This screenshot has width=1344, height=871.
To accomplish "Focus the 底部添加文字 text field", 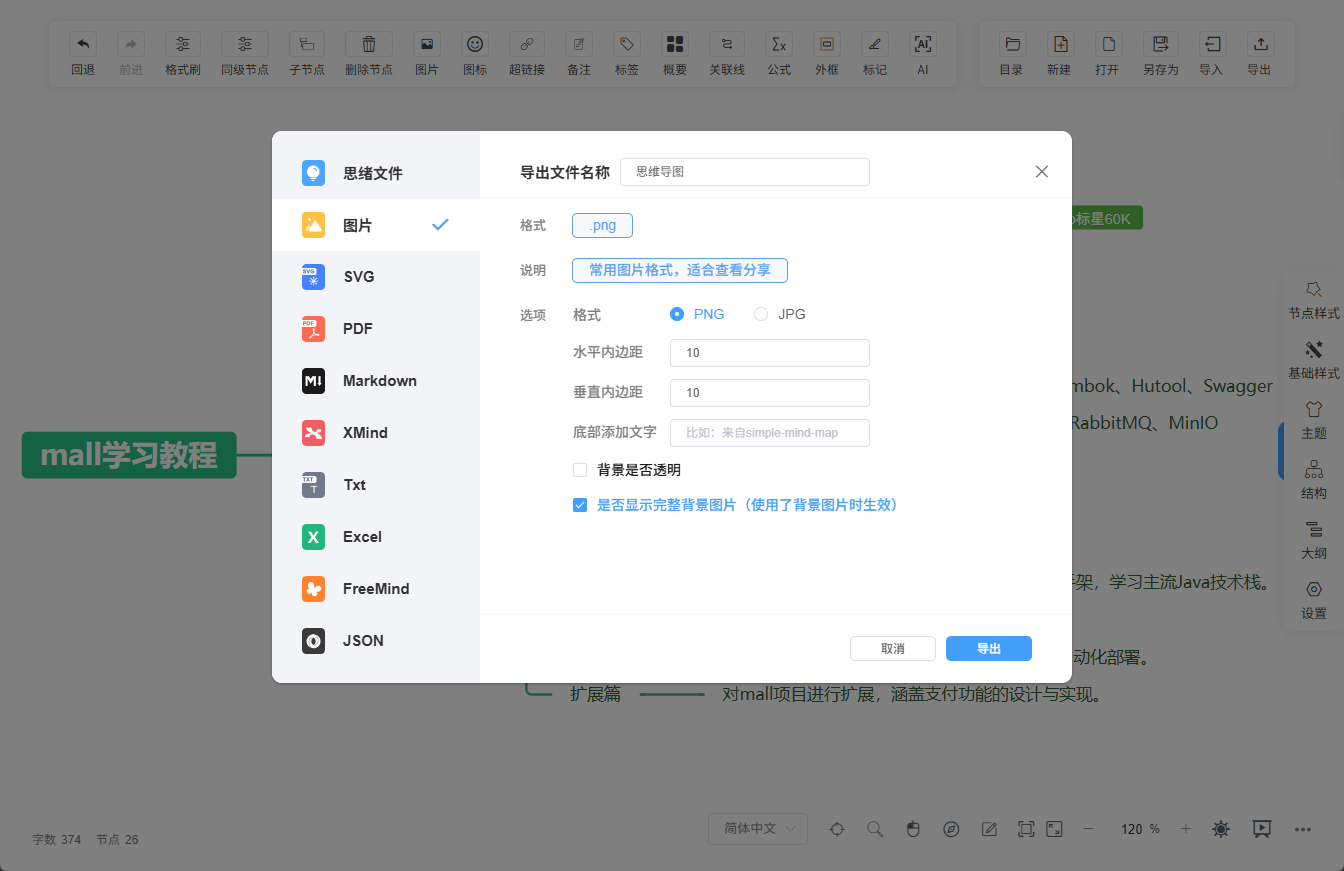I will (x=769, y=432).
